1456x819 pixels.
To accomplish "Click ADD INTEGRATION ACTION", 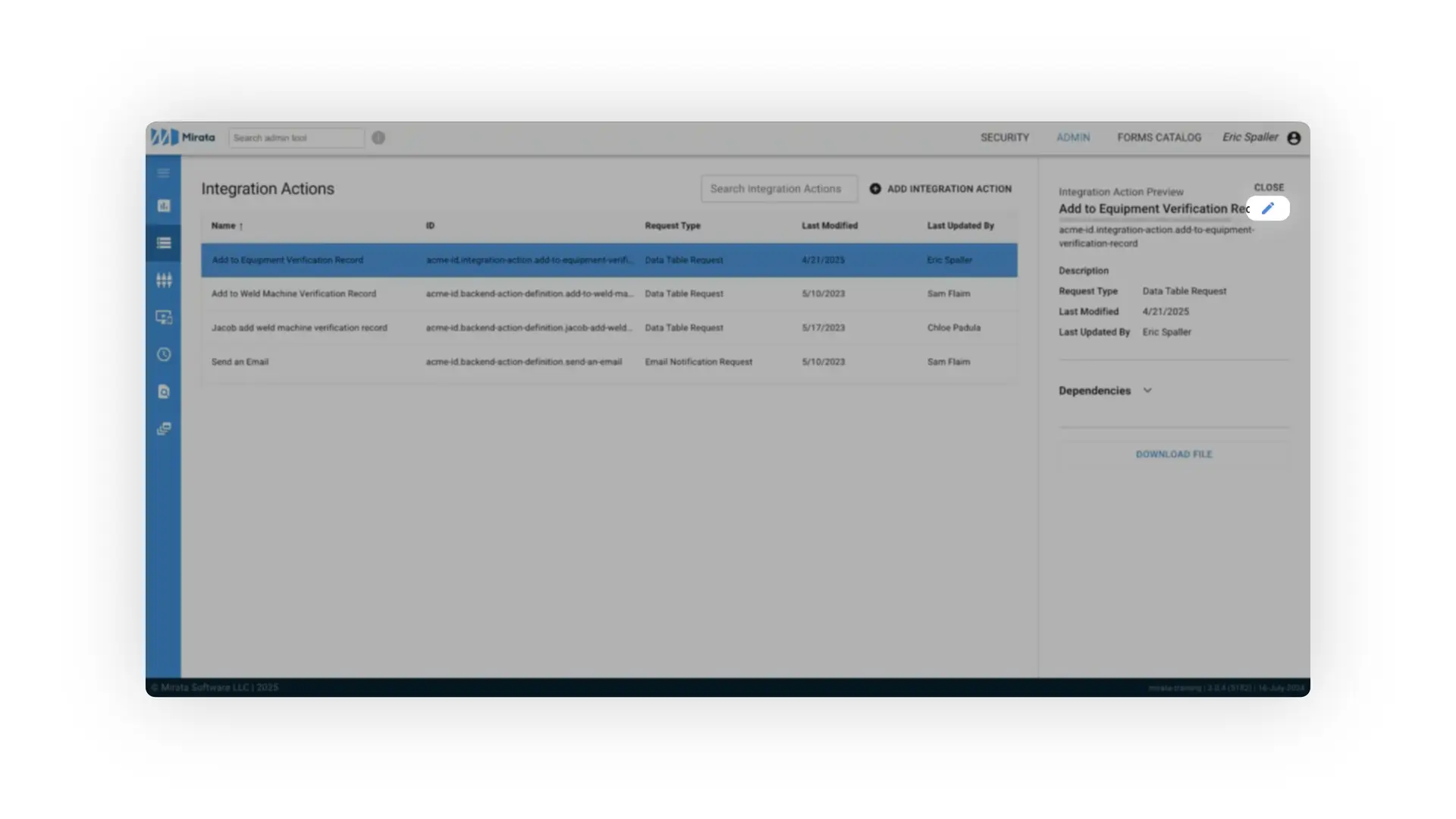I will tap(940, 189).
